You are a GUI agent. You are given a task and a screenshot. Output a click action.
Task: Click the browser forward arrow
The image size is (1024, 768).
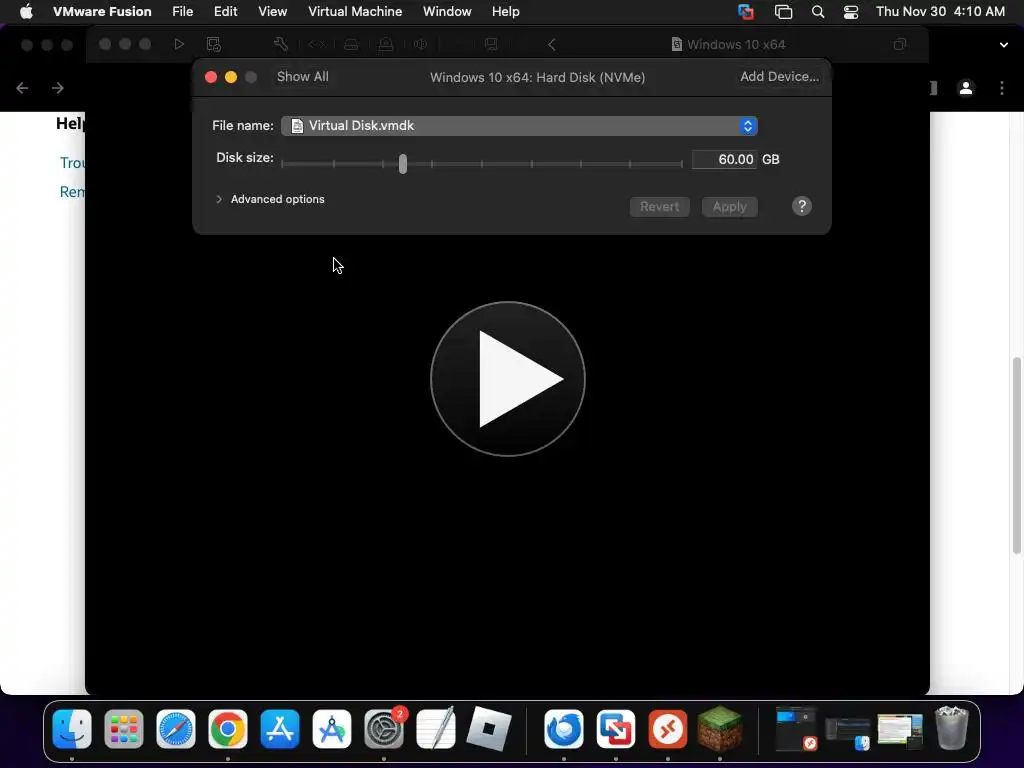point(57,88)
